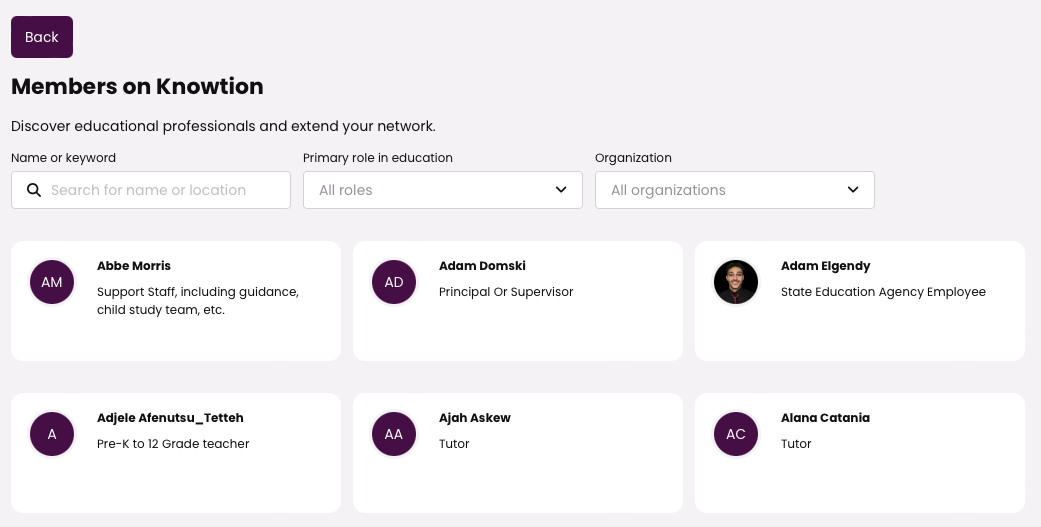The image size is (1041, 527).
Task: Open Alana Catania's member name link
Action: [x=825, y=418]
